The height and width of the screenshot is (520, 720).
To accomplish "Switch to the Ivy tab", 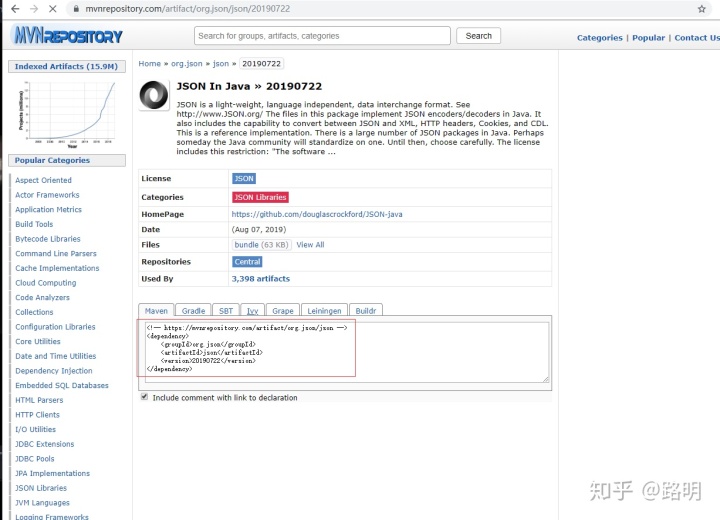I will (x=253, y=311).
